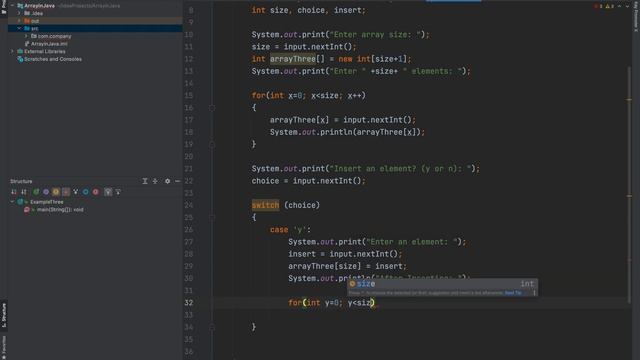Expand External Libraries node
This screenshot has height=360, width=640.
tap(12, 51)
